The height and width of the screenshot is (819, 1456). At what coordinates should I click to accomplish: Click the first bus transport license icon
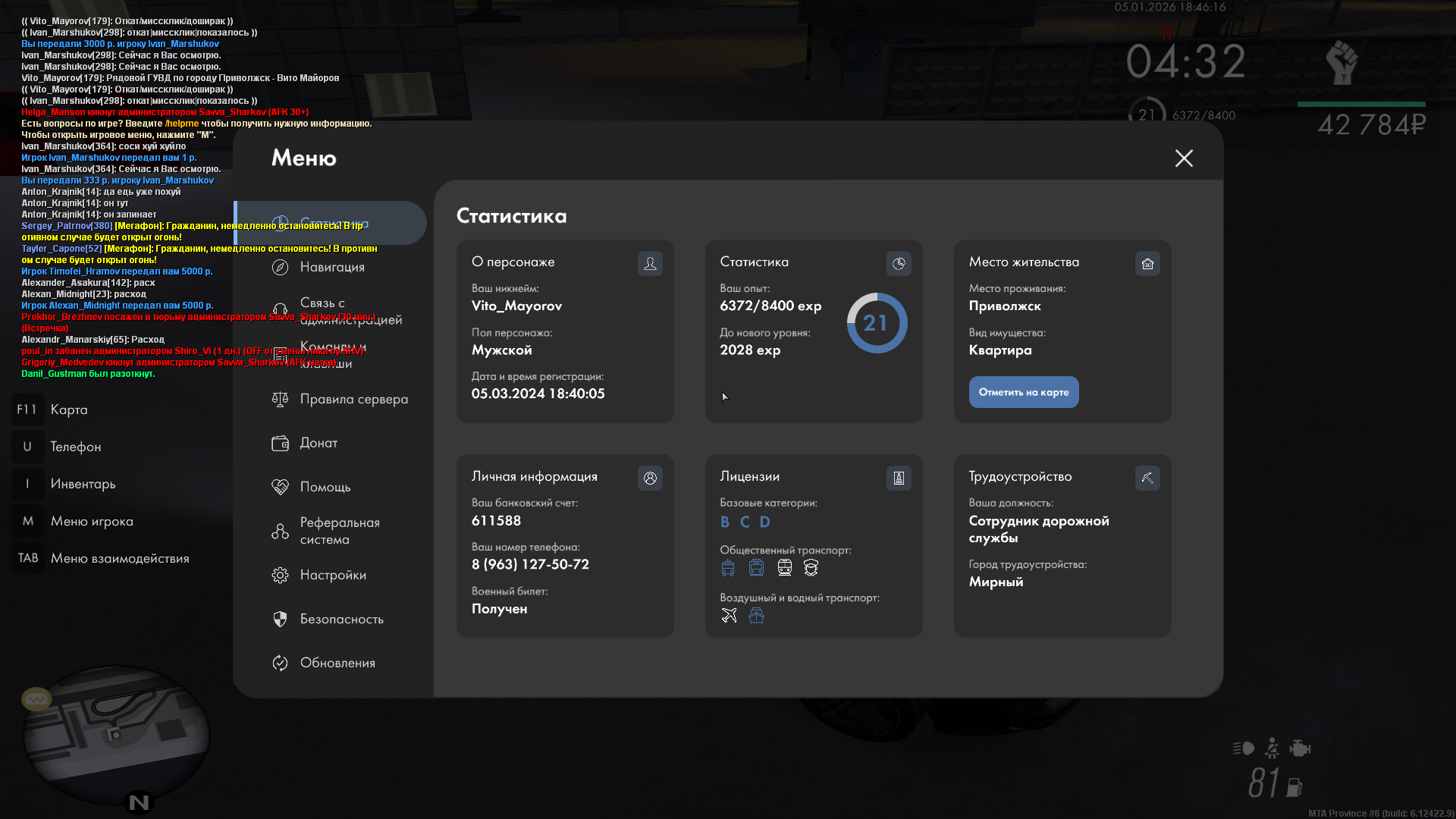tap(728, 568)
